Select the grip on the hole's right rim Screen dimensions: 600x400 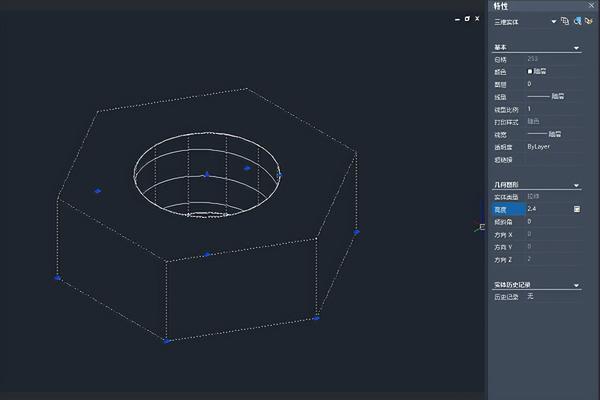[x=280, y=175]
